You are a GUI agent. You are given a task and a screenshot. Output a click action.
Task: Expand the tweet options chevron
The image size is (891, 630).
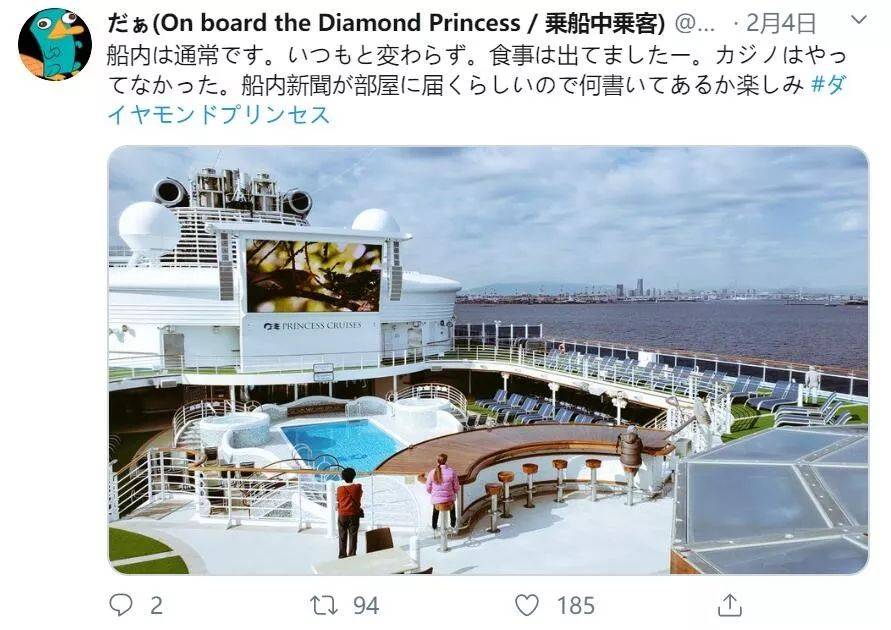(859, 20)
